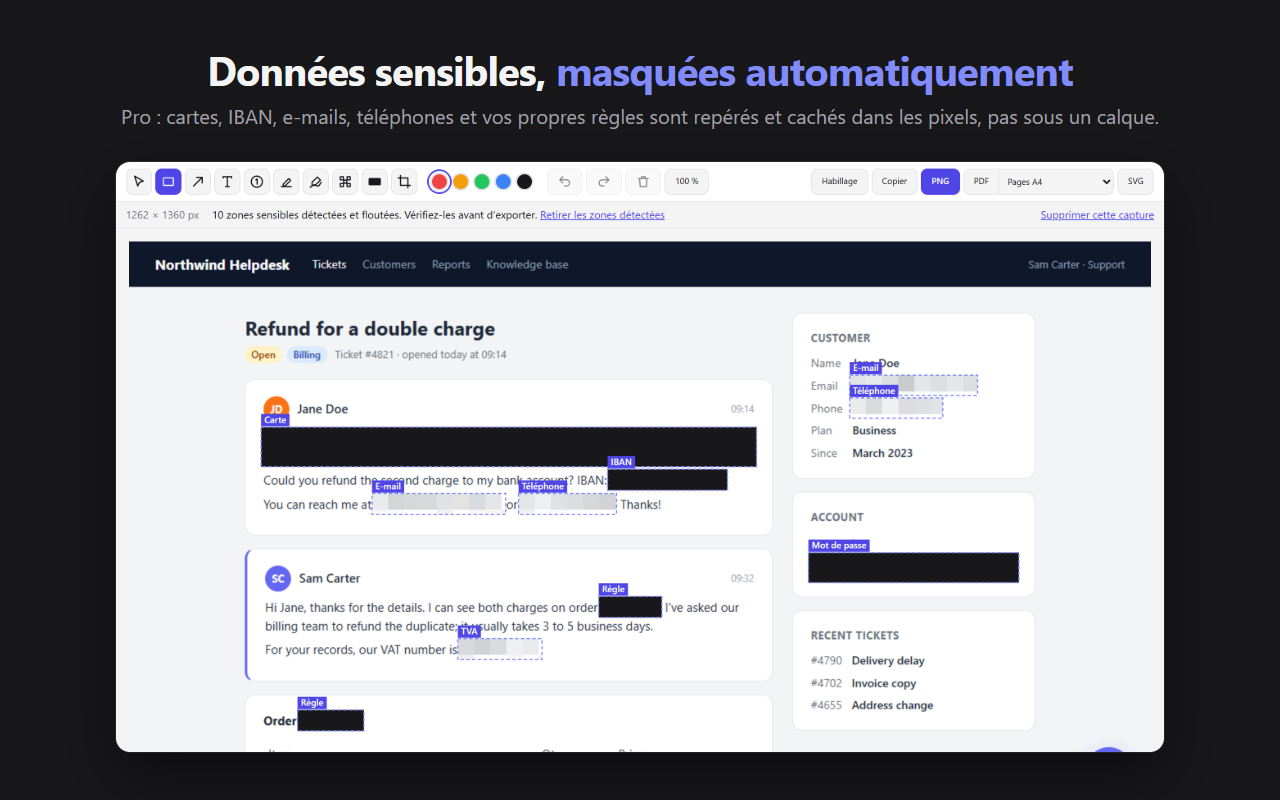1280x800 pixels.
Task: Select the Carte redaction box
Action: point(509,447)
